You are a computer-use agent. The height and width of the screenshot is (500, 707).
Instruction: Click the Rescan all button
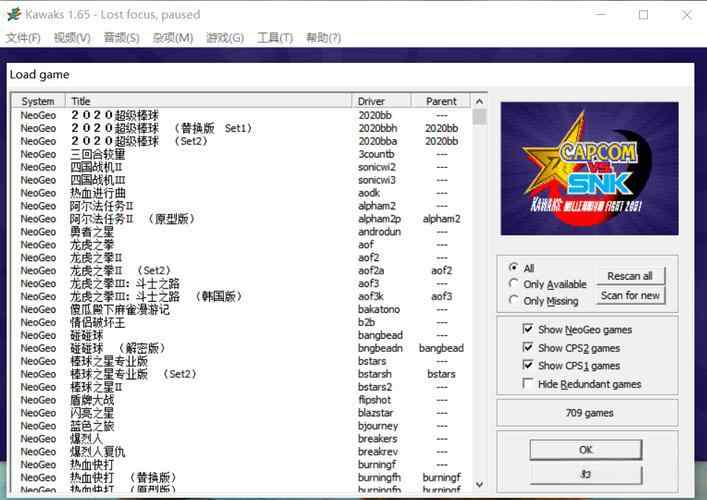click(x=630, y=276)
